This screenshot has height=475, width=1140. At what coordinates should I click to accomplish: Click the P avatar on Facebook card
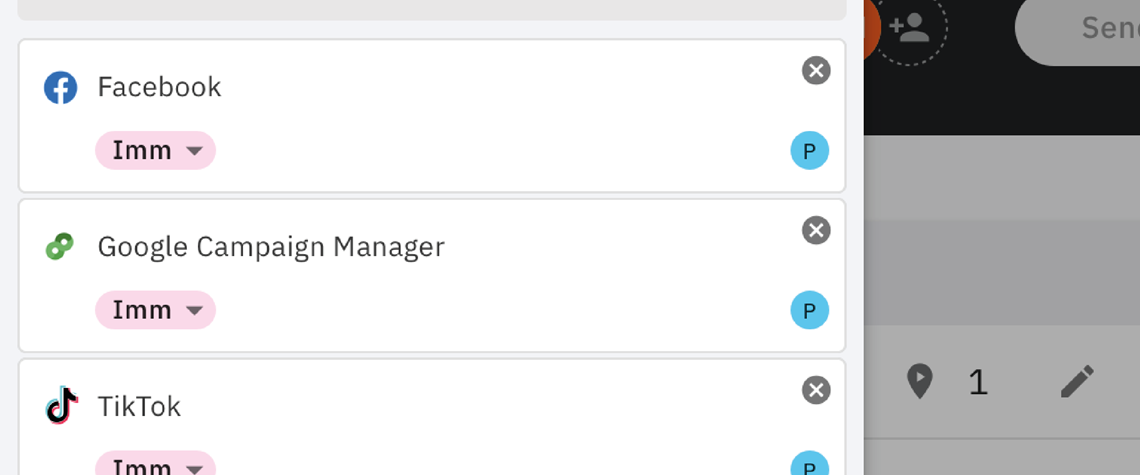click(x=809, y=151)
